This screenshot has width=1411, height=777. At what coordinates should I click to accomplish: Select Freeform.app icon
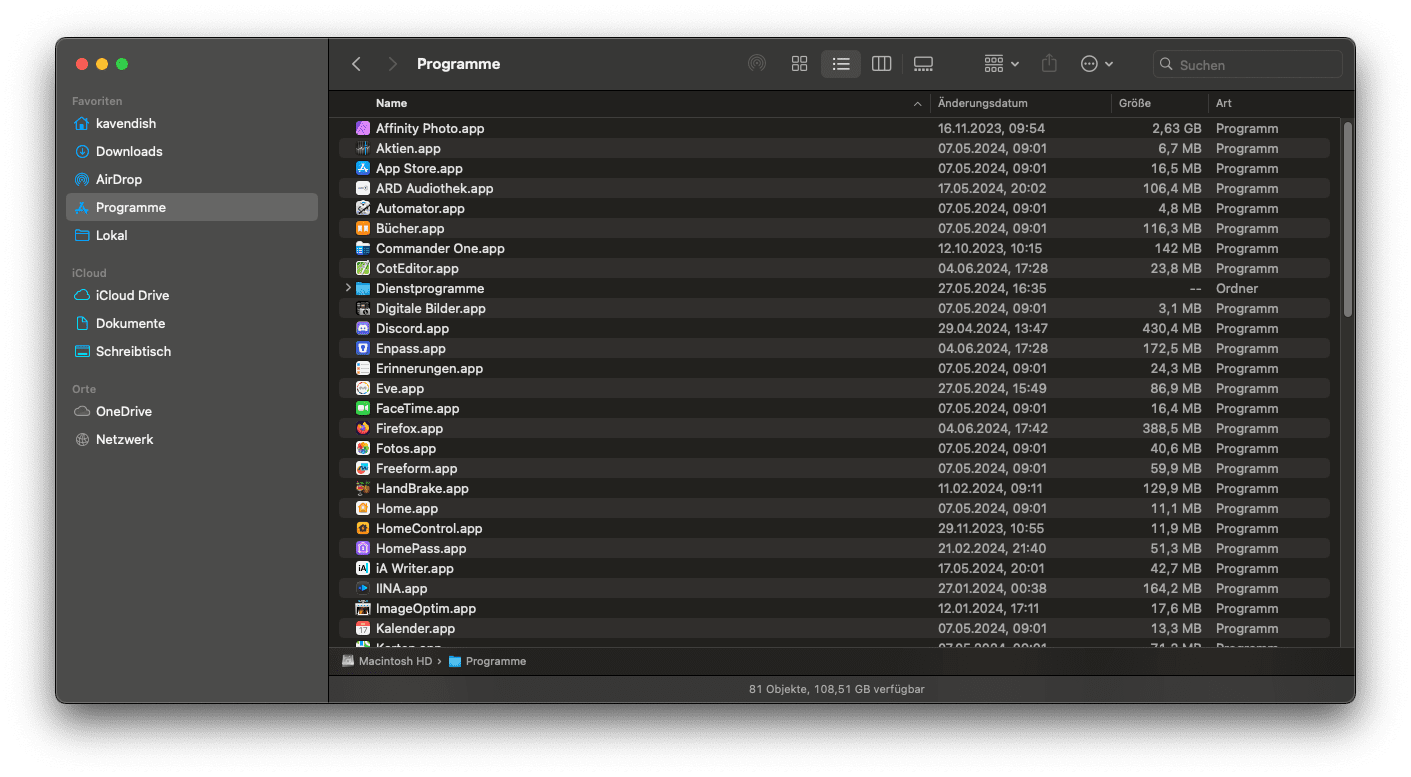tap(363, 468)
